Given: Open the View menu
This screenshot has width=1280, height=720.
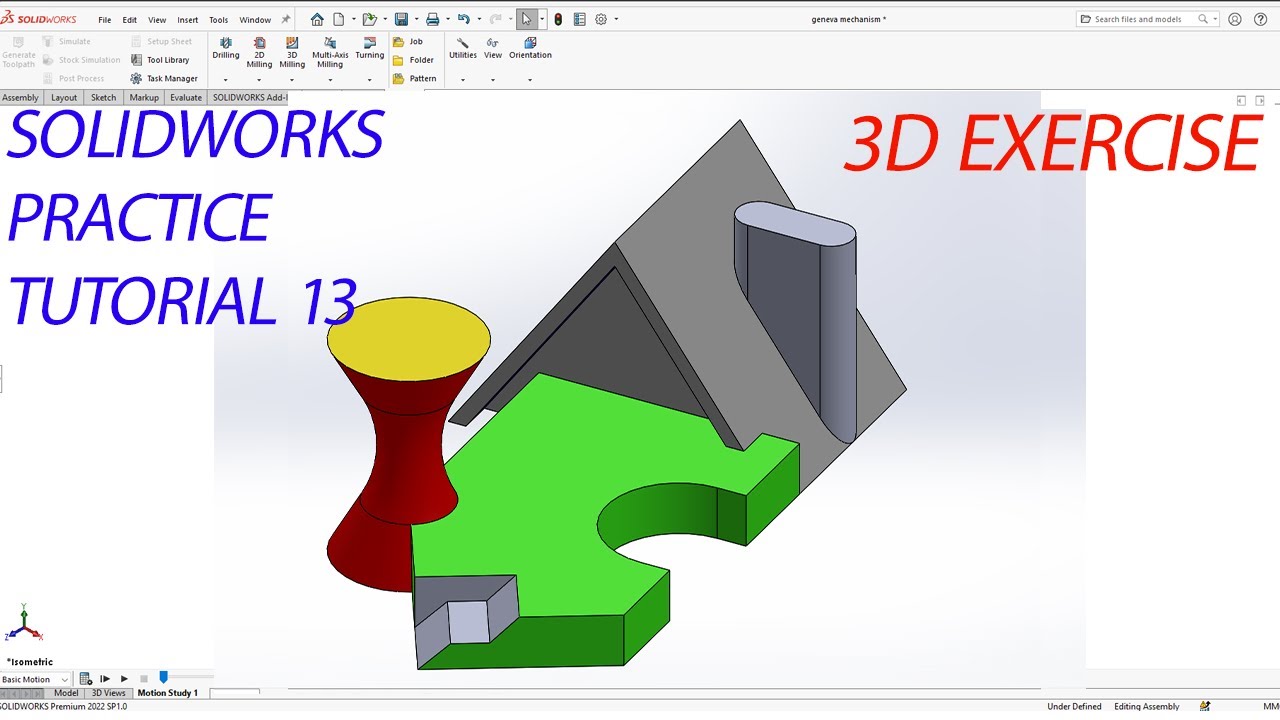Looking at the screenshot, I should coord(157,20).
